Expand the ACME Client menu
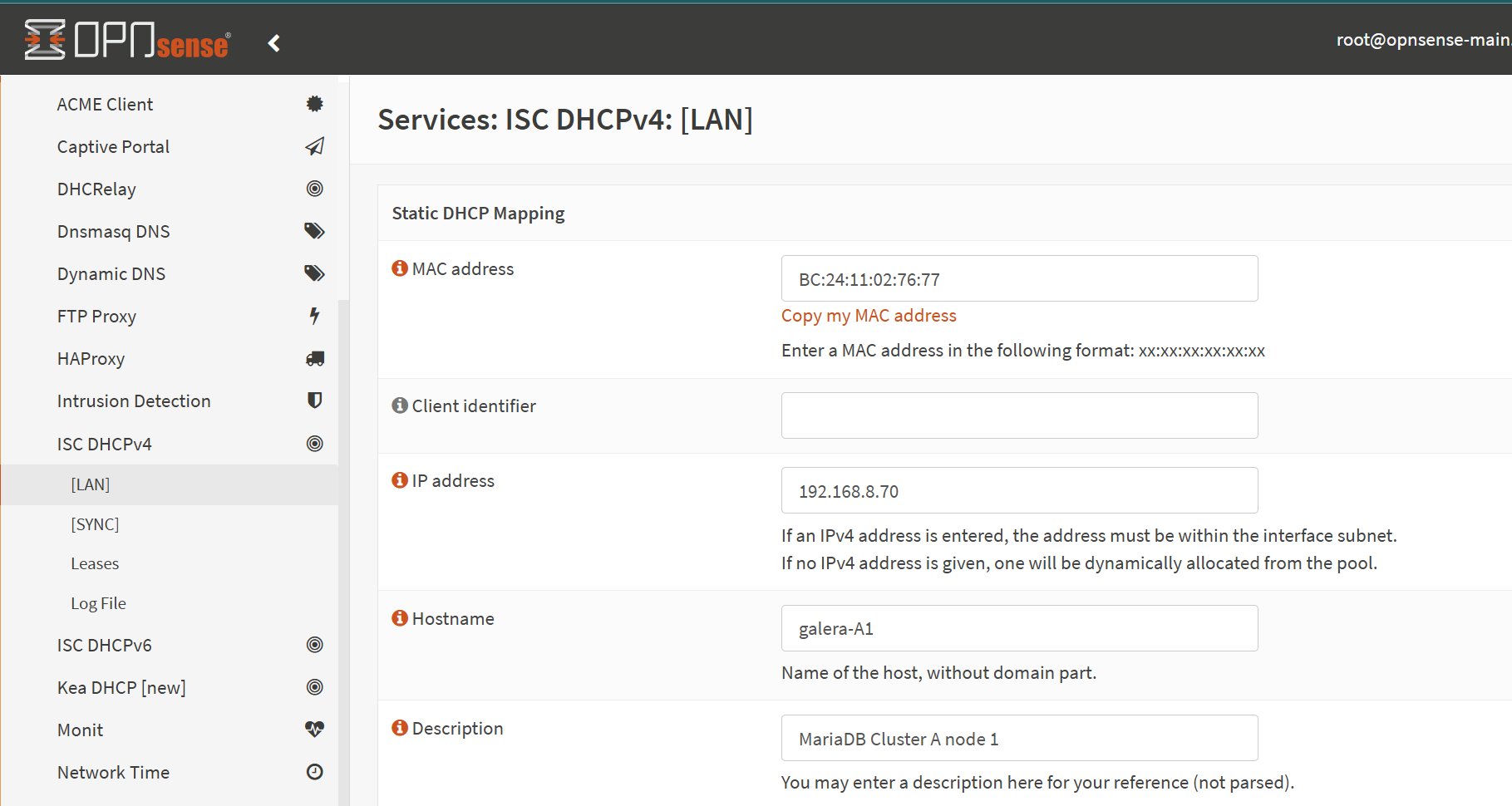 pos(106,104)
